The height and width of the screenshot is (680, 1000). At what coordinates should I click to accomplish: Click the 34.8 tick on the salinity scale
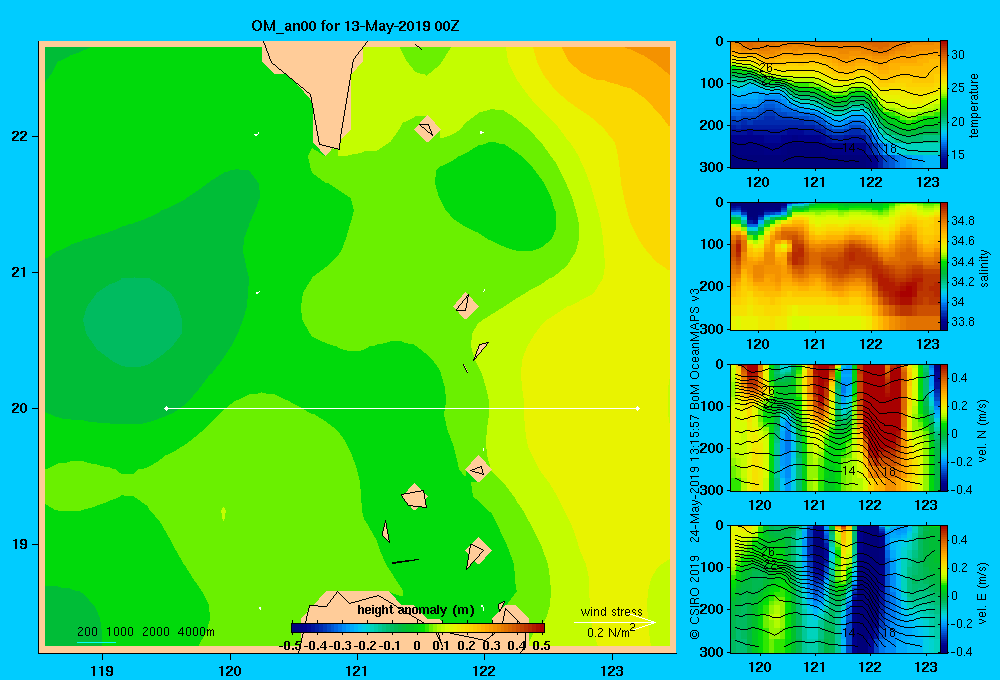963,221
